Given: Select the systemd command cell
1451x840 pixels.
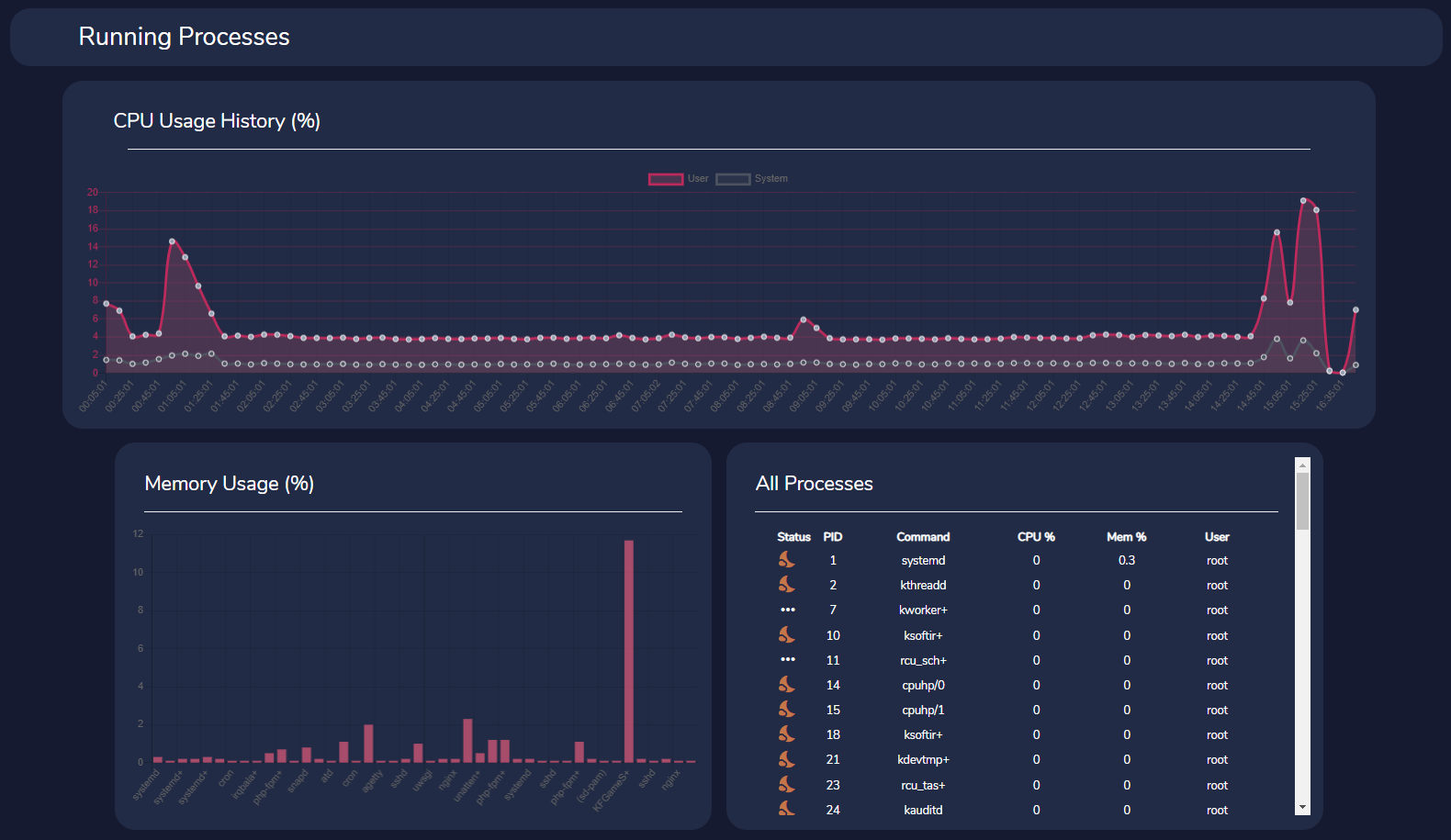Looking at the screenshot, I should click(923, 560).
